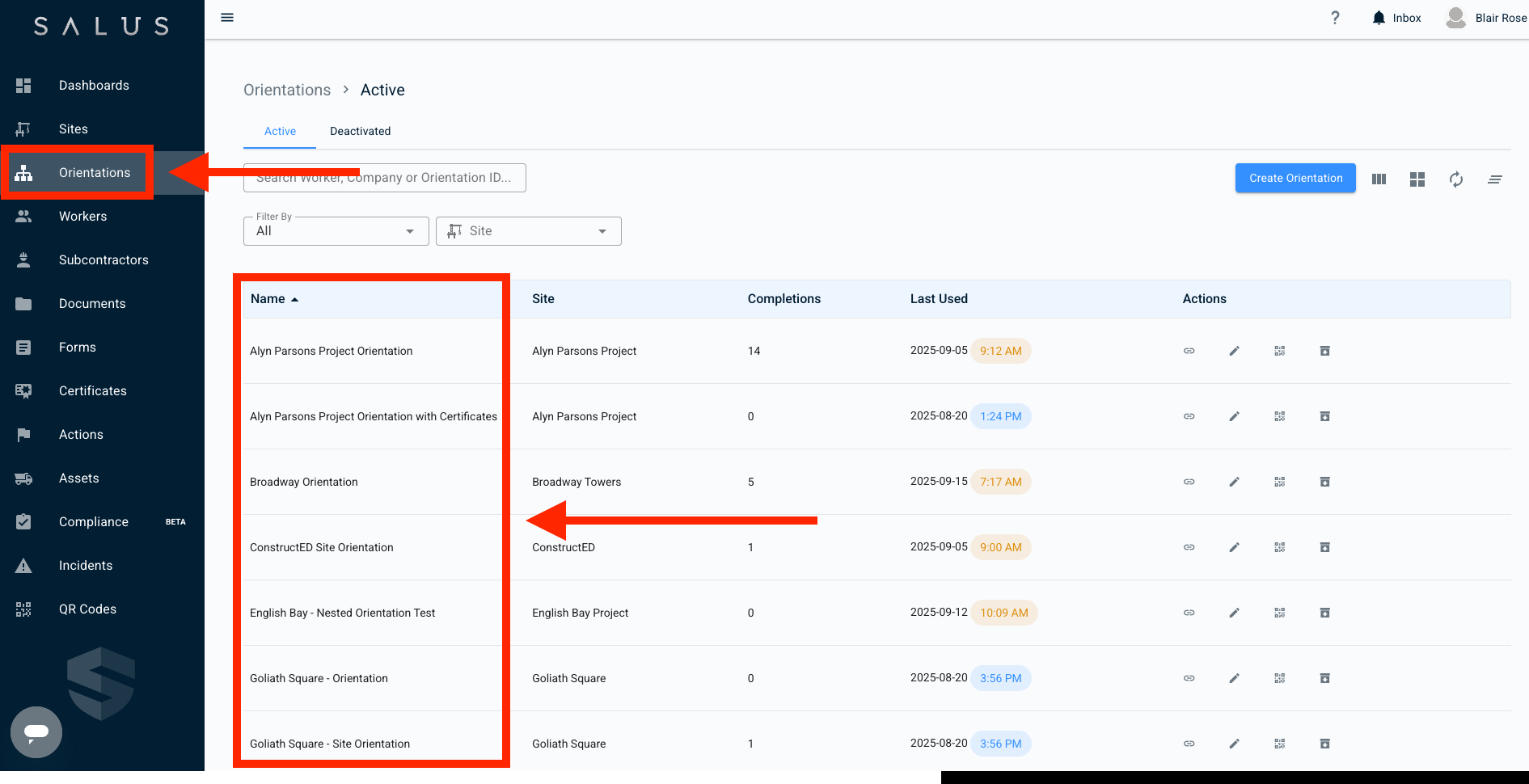Copy link for Alyn Parsons Project Orientation
This screenshot has width=1529, height=784.
click(x=1189, y=351)
